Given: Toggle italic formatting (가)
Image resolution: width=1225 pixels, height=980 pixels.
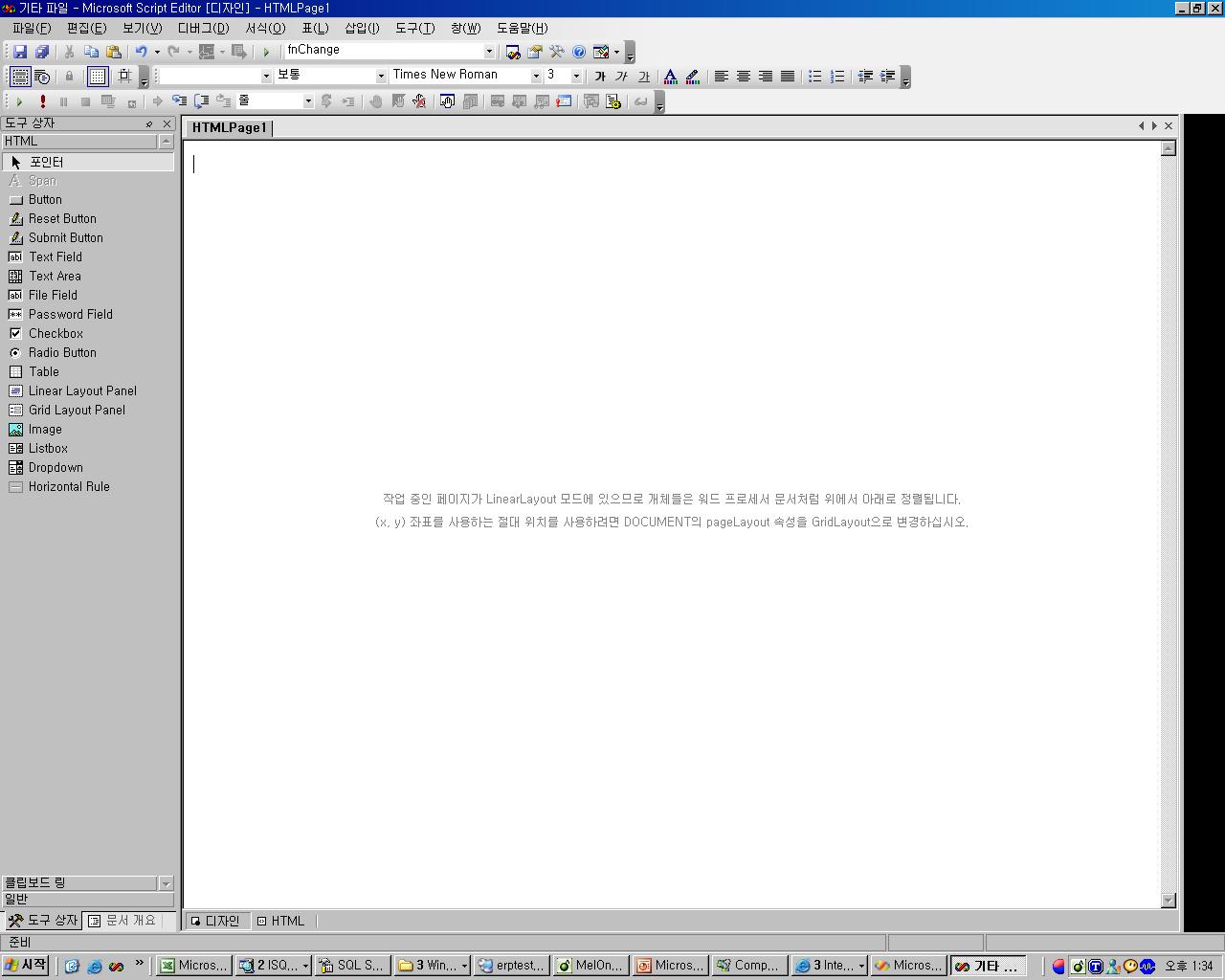Looking at the screenshot, I should click(621, 77).
